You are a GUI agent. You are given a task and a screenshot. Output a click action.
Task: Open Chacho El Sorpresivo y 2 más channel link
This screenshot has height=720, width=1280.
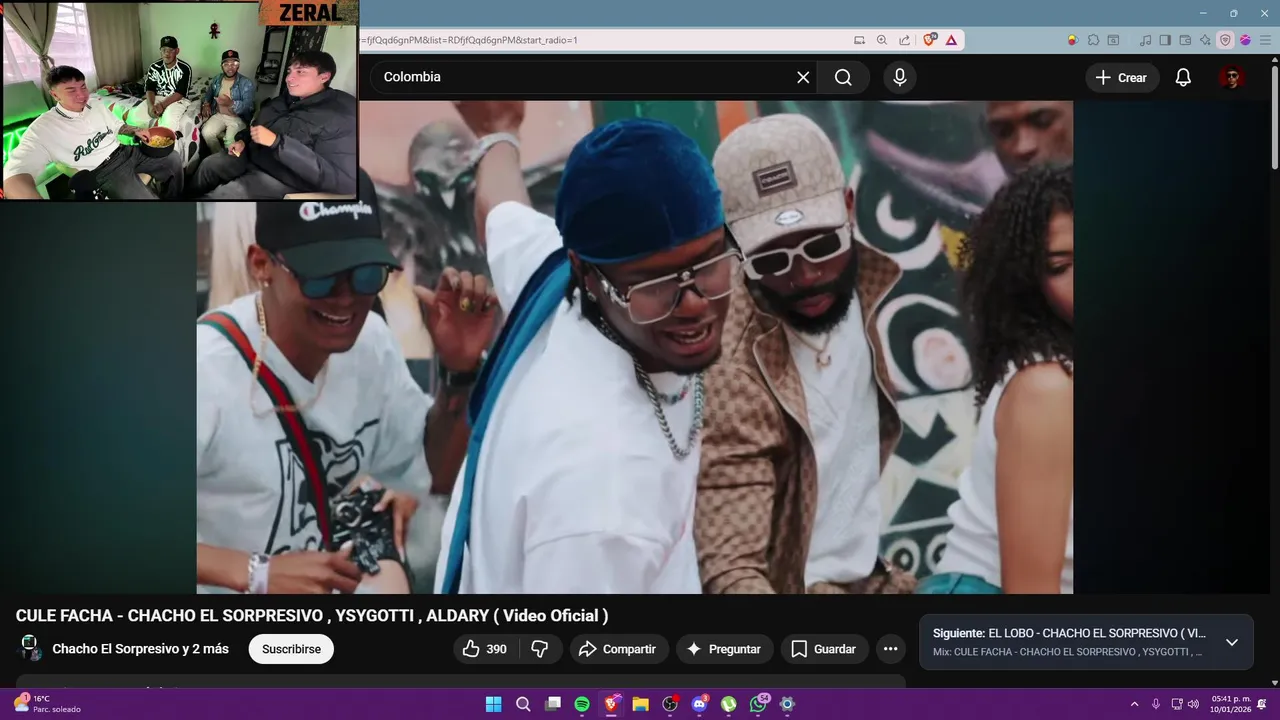coord(140,649)
